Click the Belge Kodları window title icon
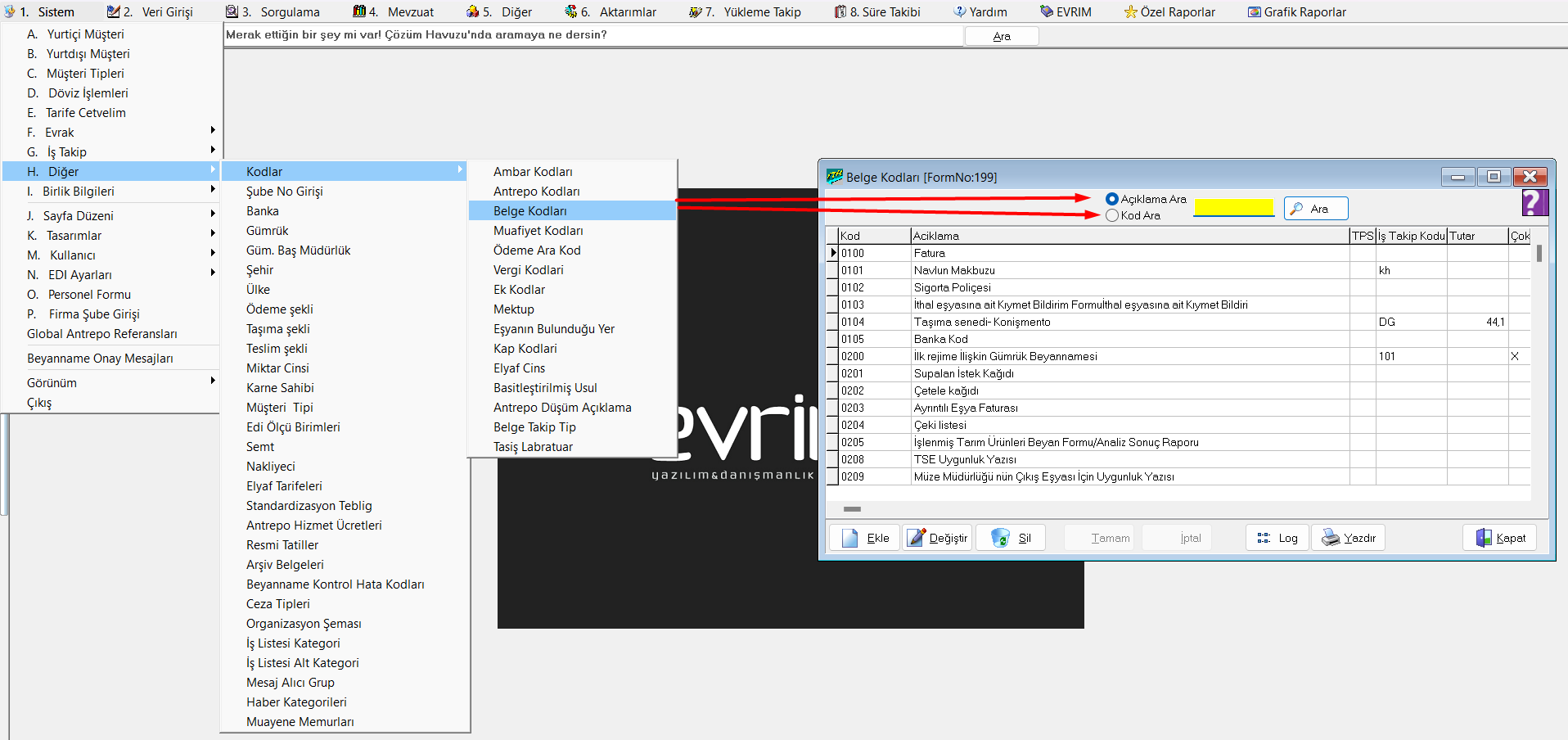Image resolution: width=1568 pixels, height=740 pixels. point(834,176)
